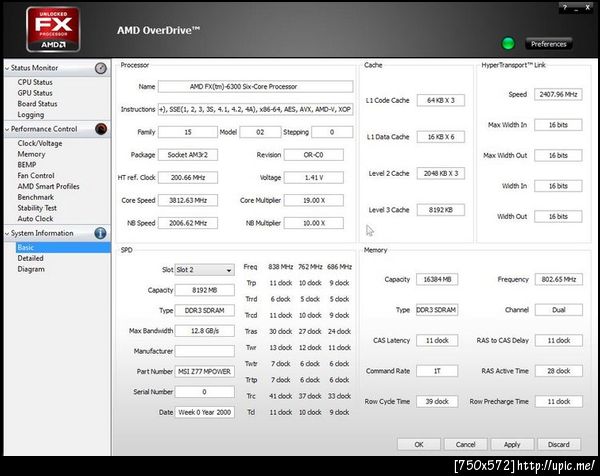Screen dimensions: 600x476
Task: Open CPU Status page
Action: 35,82
